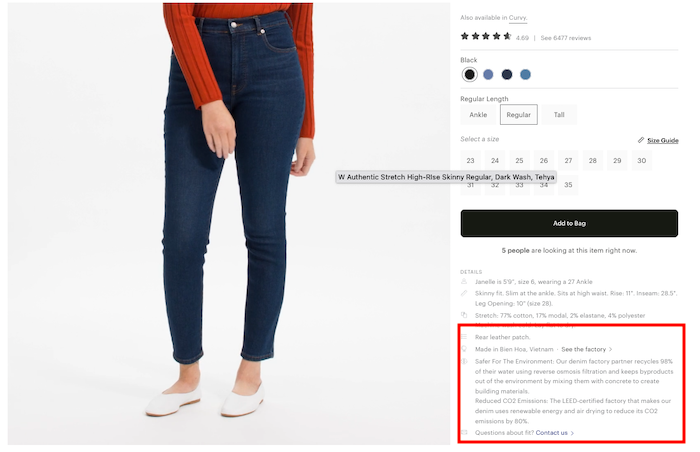Click the fit ruler icon beside Skinny fit
The width and height of the screenshot is (700, 452).
(464, 293)
